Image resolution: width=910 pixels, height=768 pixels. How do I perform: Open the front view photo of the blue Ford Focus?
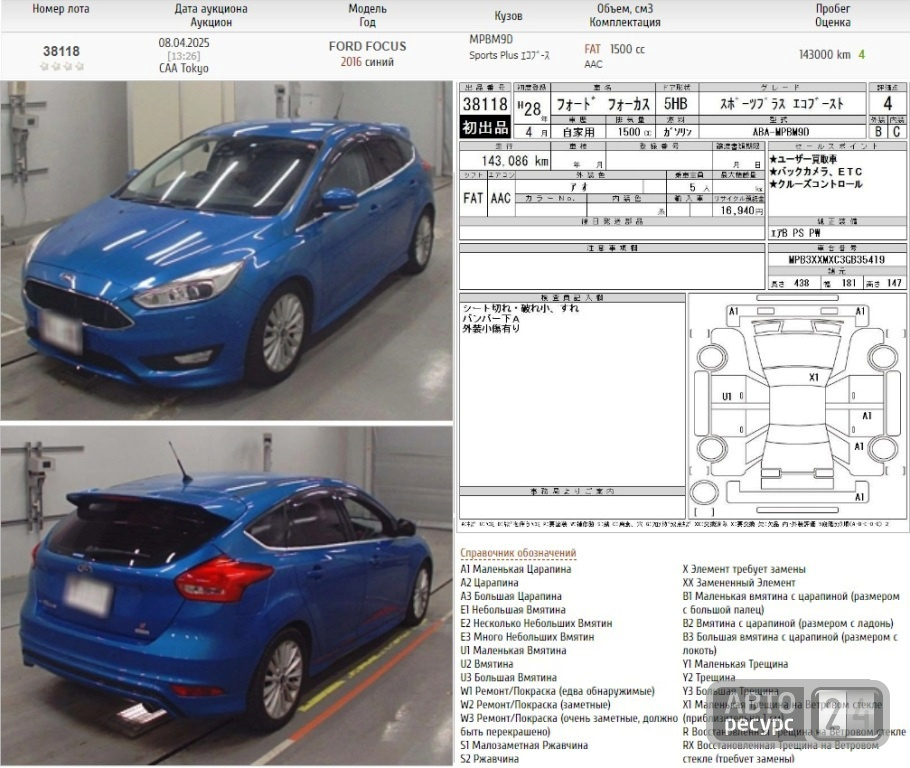(226, 250)
